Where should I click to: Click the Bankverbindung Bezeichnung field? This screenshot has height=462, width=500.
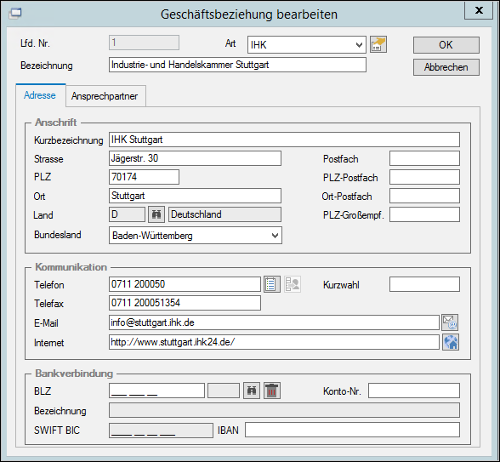tap(284, 410)
